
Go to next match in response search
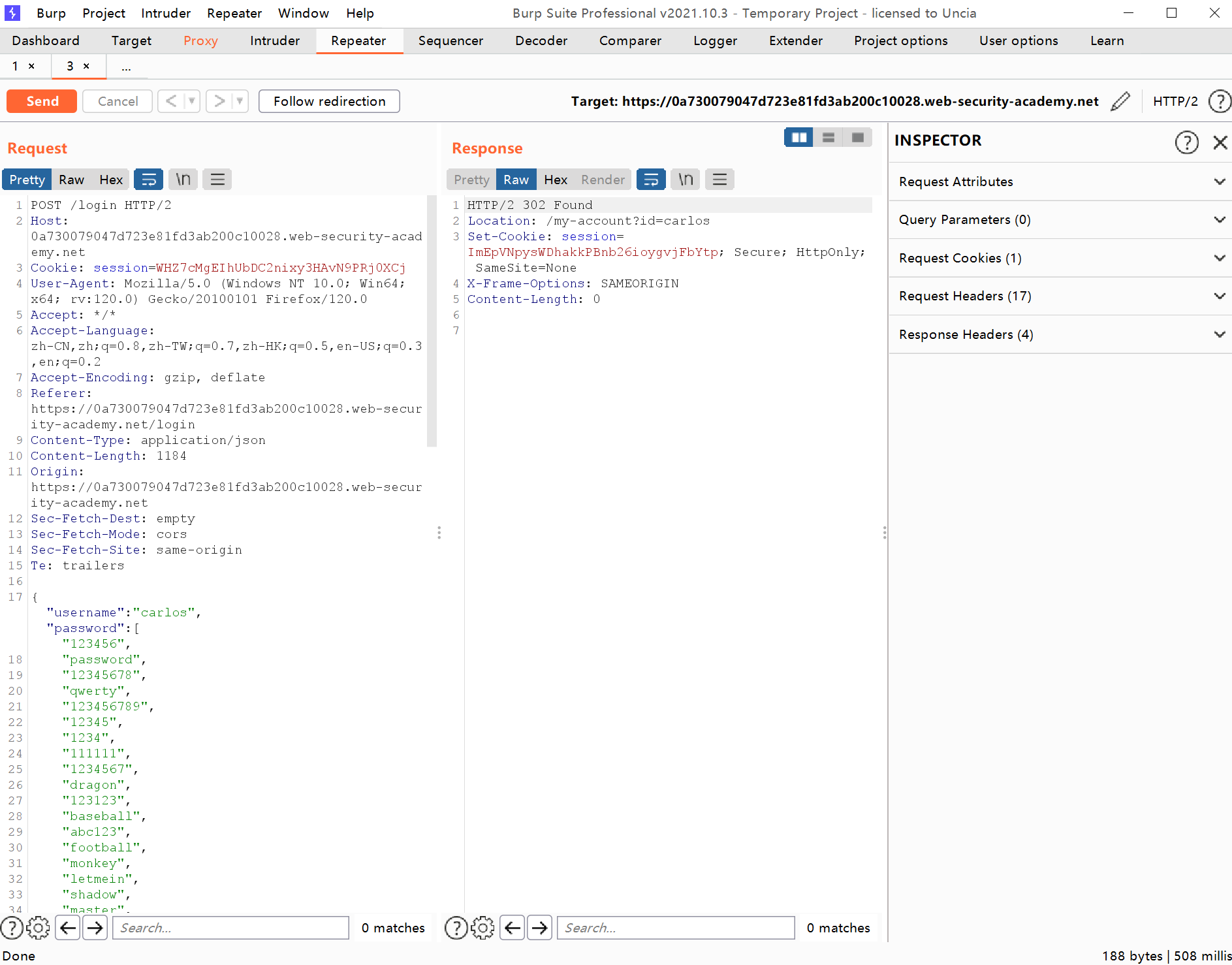point(540,928)
